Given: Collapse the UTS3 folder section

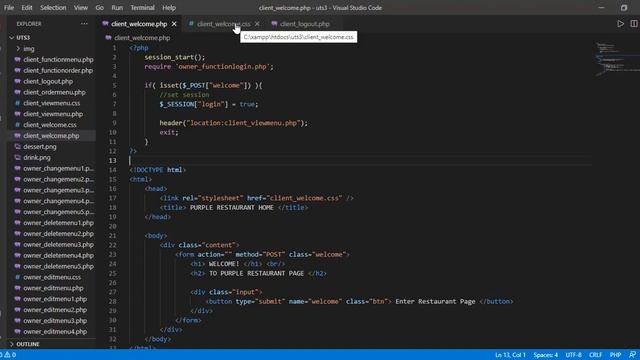Looking at the screenshot, I should tap(23, 38).
